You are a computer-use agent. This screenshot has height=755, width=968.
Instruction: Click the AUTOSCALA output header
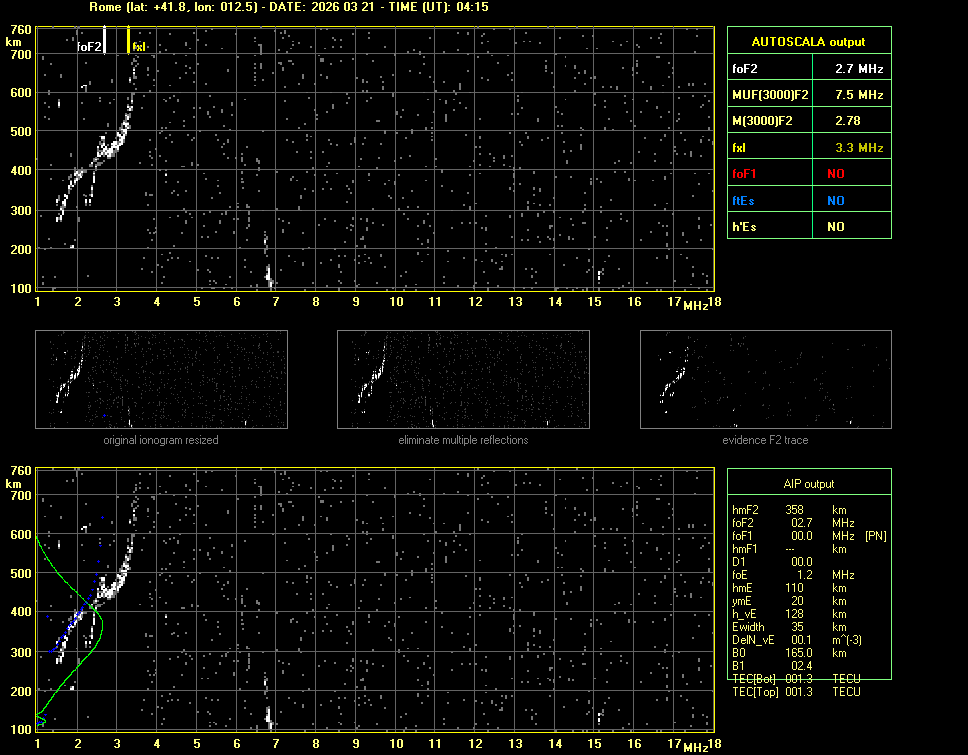(x=808, y=42)
